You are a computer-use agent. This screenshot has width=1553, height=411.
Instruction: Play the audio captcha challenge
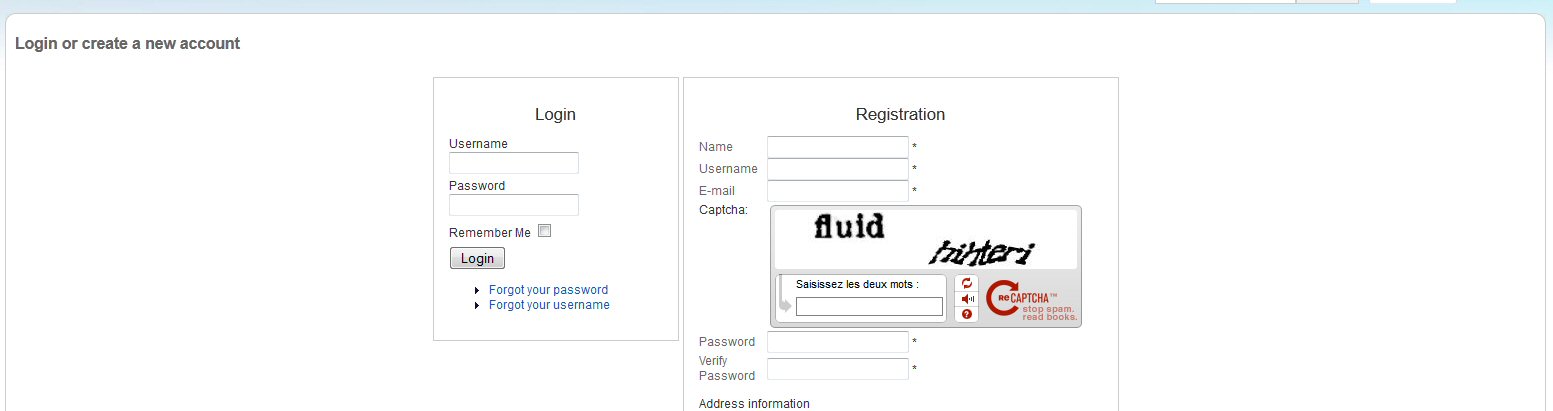[x=967, y=299]
